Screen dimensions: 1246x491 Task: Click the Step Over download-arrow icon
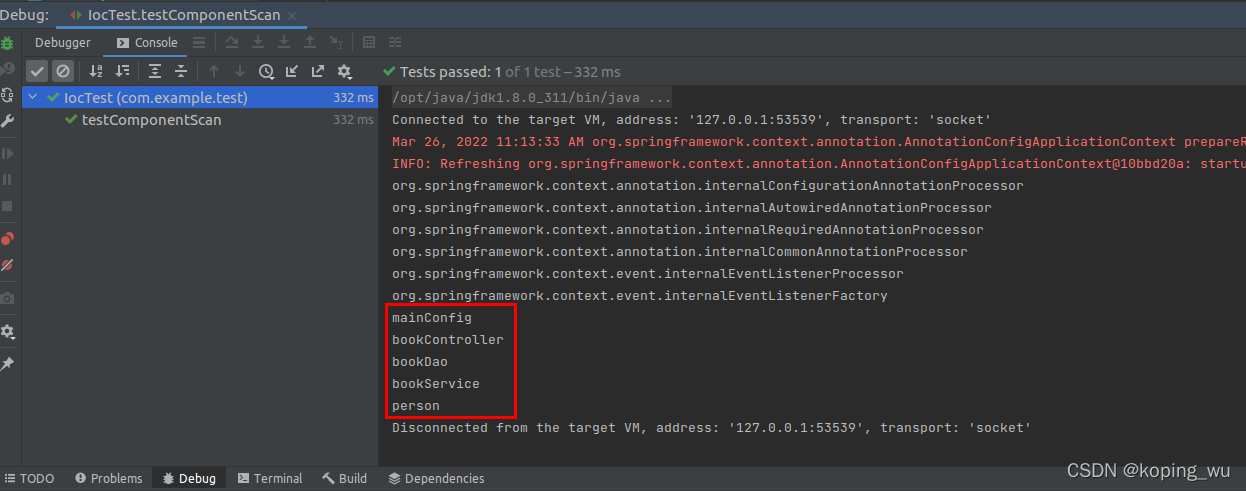[x=258, y=43]
